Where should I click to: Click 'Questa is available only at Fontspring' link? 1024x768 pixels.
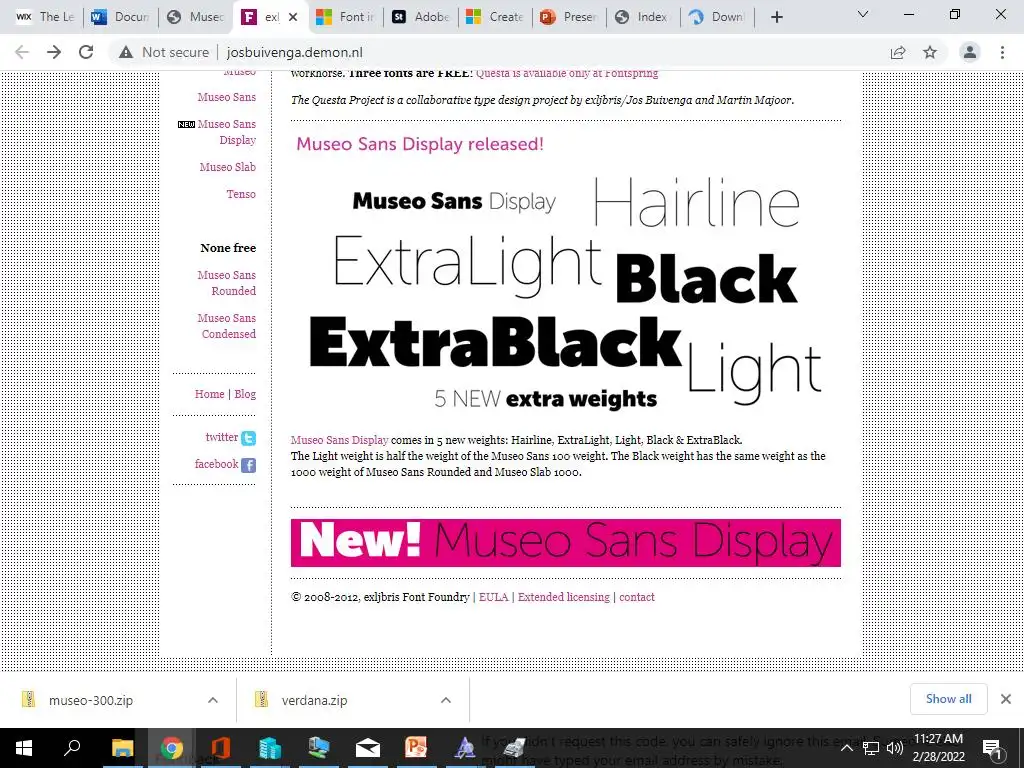[x=567, y=73]
